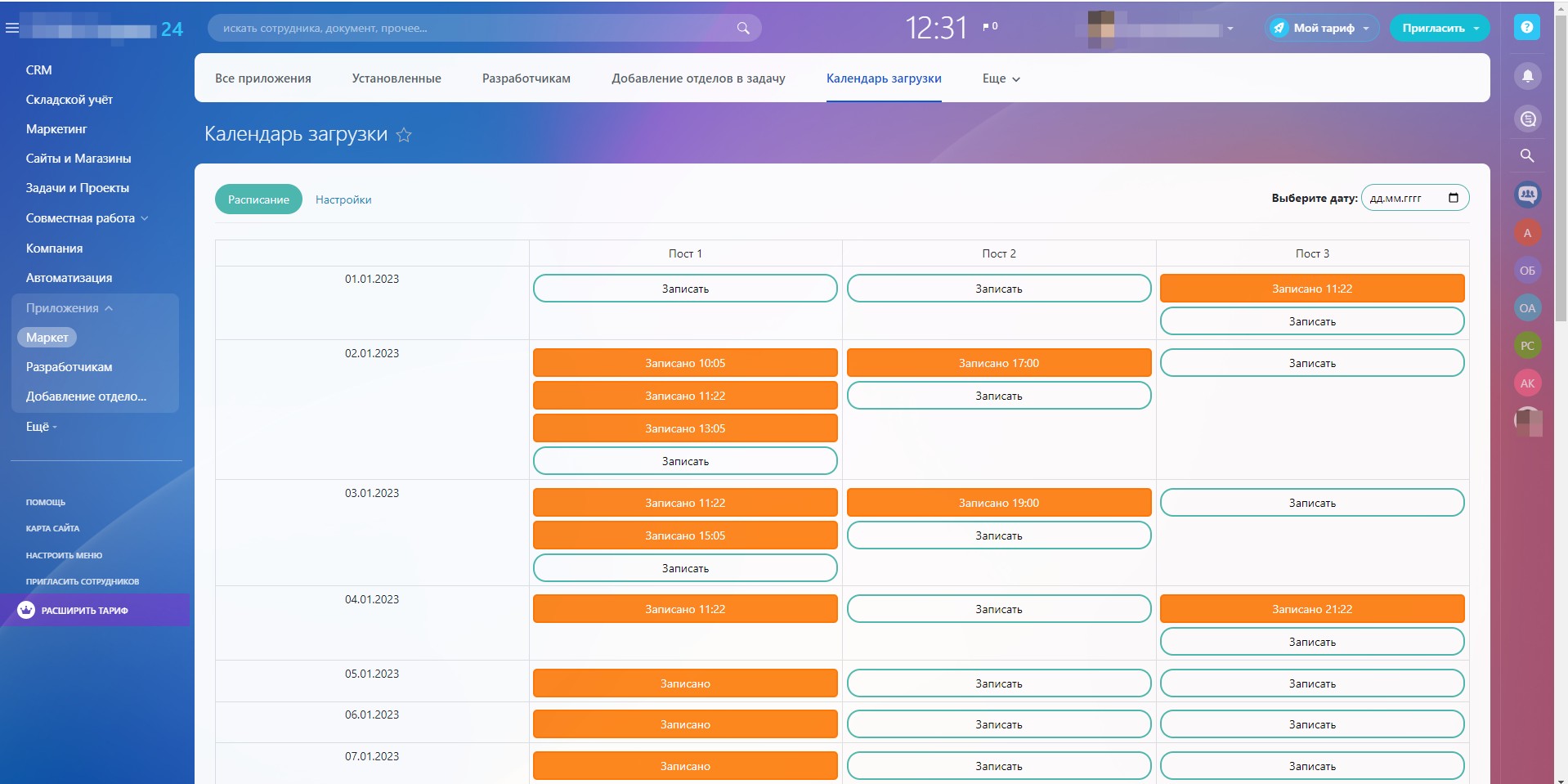Image resolution: width=1568 pixels, height=784 pixels.
Task: Click the search magnifier in search bar
Action: click(x=742, y=28)
